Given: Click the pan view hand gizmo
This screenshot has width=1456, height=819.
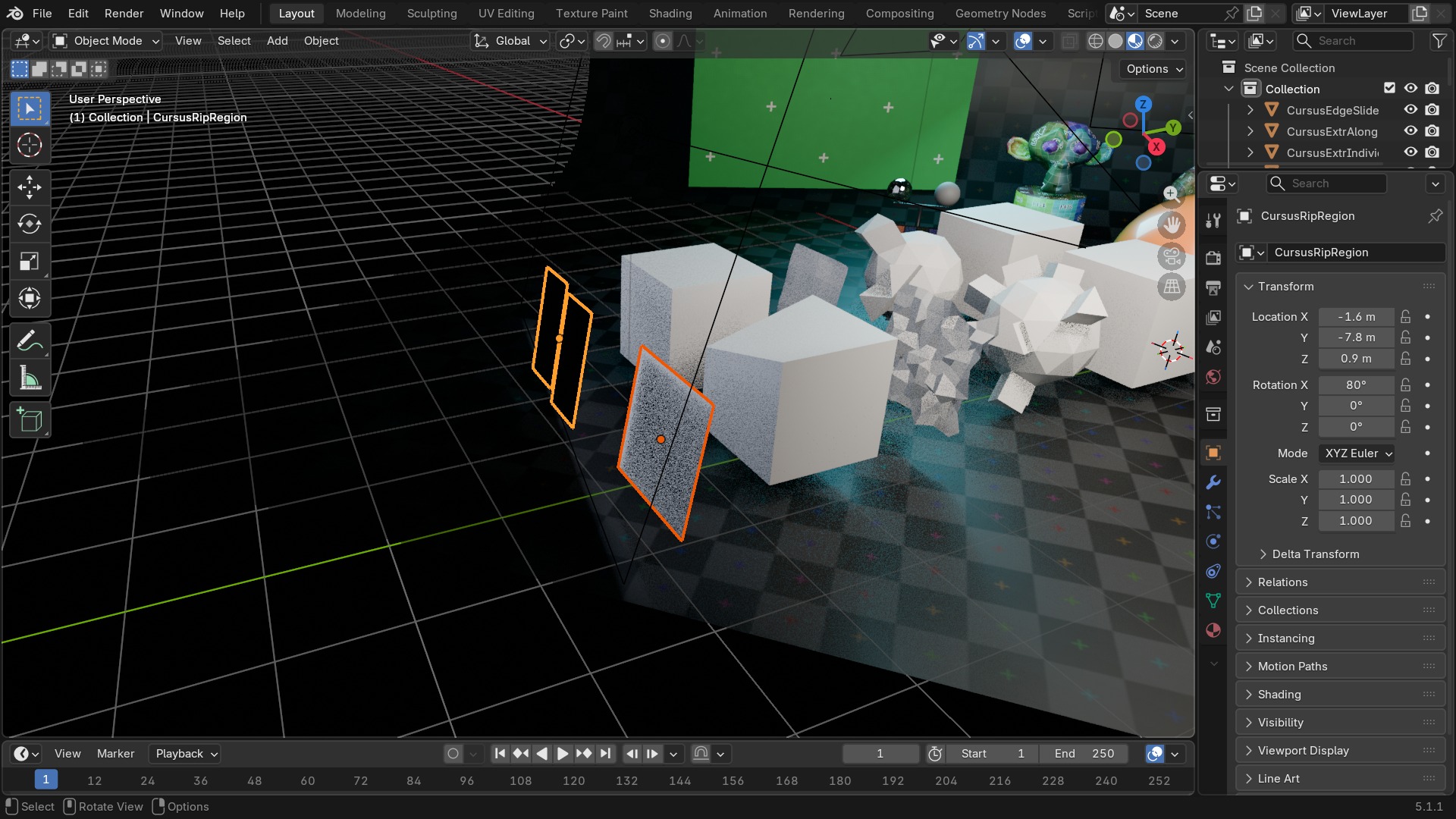Looking at the screenshot, I should click(x=1172, y=225).
